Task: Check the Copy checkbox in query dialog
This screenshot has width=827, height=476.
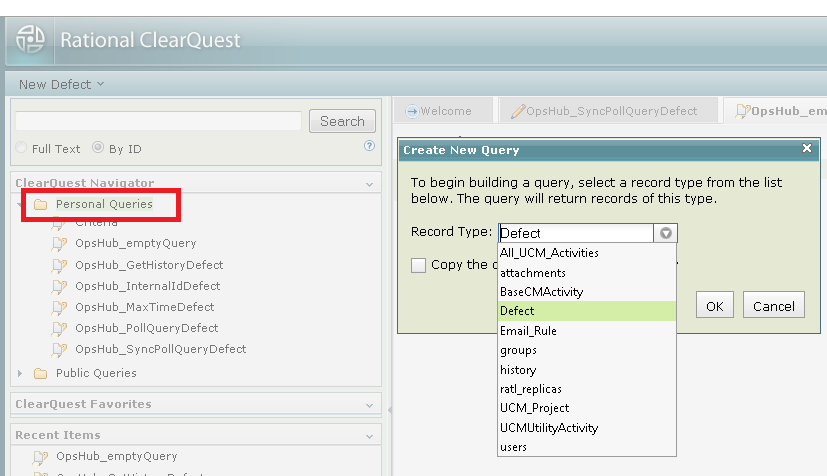Action: click(x=419, y=265)
